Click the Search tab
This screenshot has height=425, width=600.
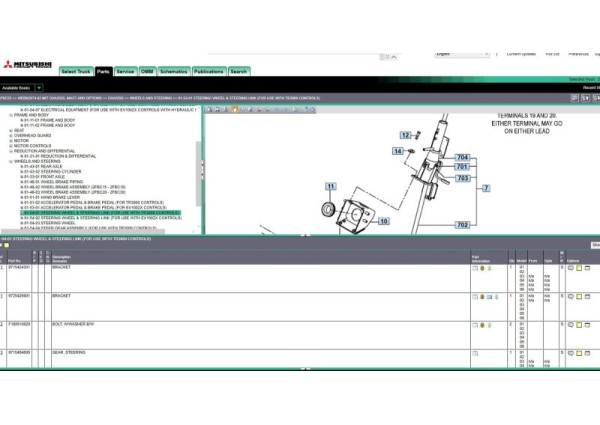239,72
